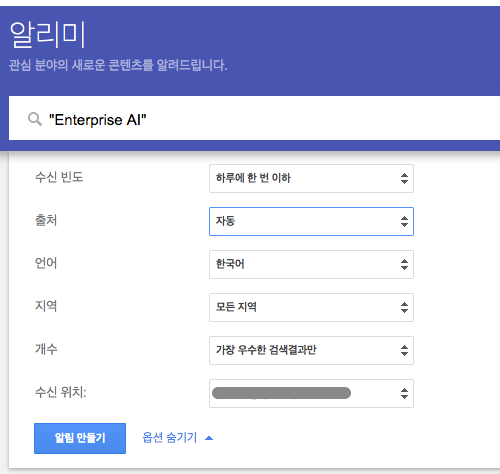Open the 하루에 한 번 이하 frequency dropdown
This screenshot has width=500, height=474.
click(x=311, y=178)
